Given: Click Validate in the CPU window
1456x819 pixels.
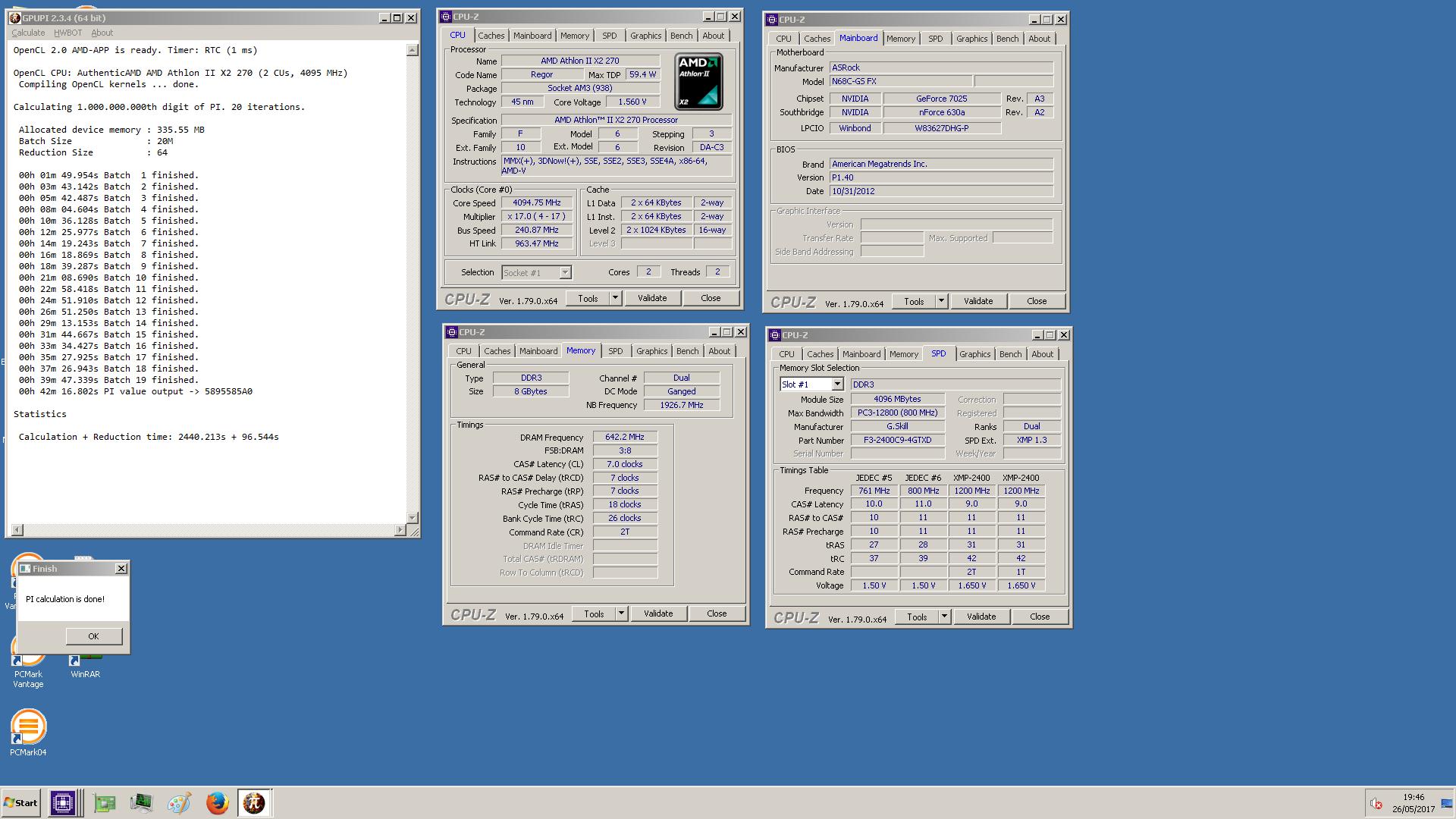Looking at the screenshot, I should pyautogui.click(x=652, y=298).
